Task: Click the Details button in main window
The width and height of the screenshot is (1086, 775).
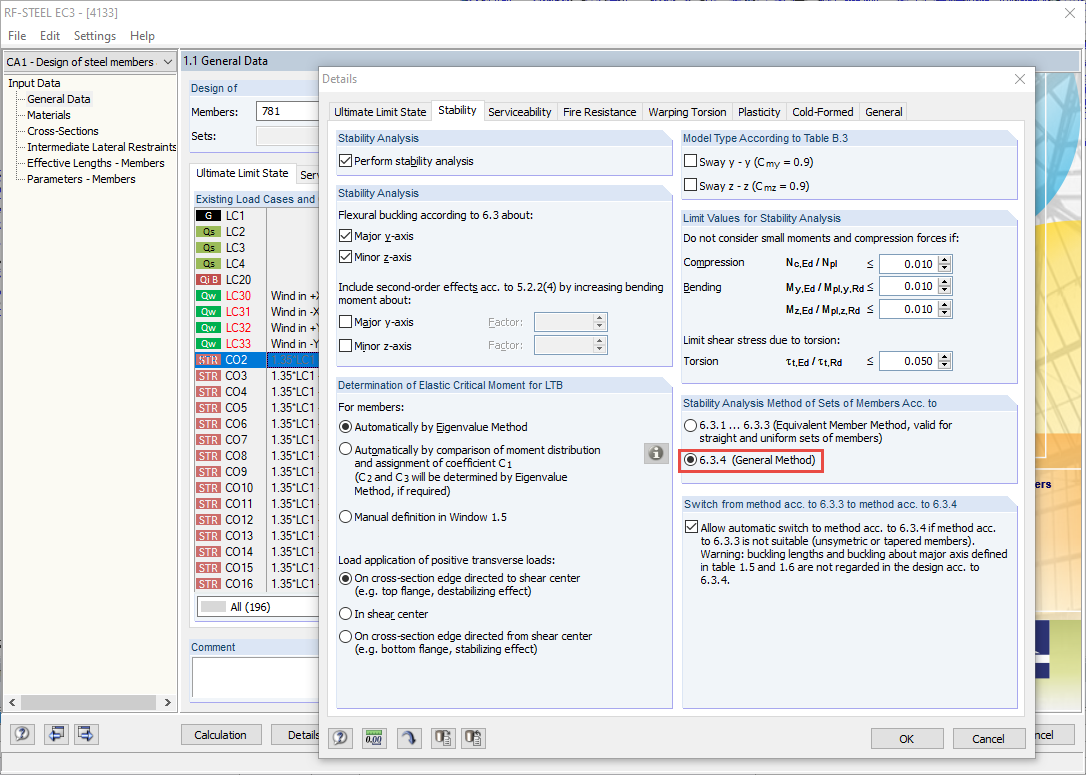Action: (296, 734)
